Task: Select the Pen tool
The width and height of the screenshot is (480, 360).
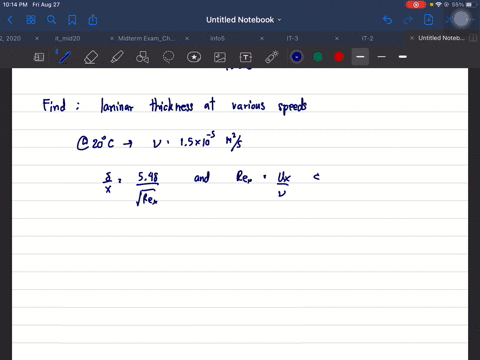Action: tap(65, 57)
